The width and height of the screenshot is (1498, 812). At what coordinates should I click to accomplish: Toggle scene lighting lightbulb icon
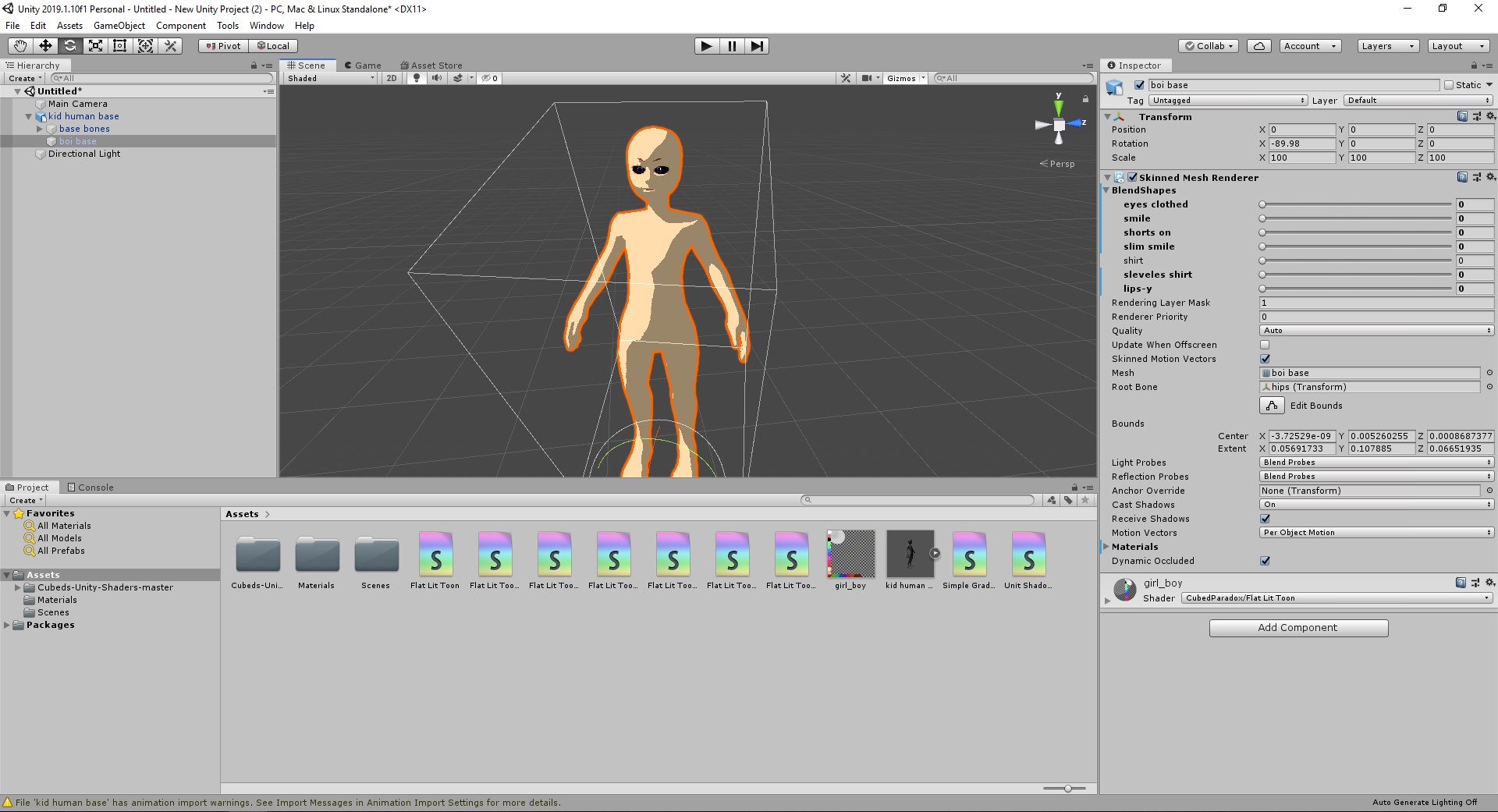(x=417, y=78)
